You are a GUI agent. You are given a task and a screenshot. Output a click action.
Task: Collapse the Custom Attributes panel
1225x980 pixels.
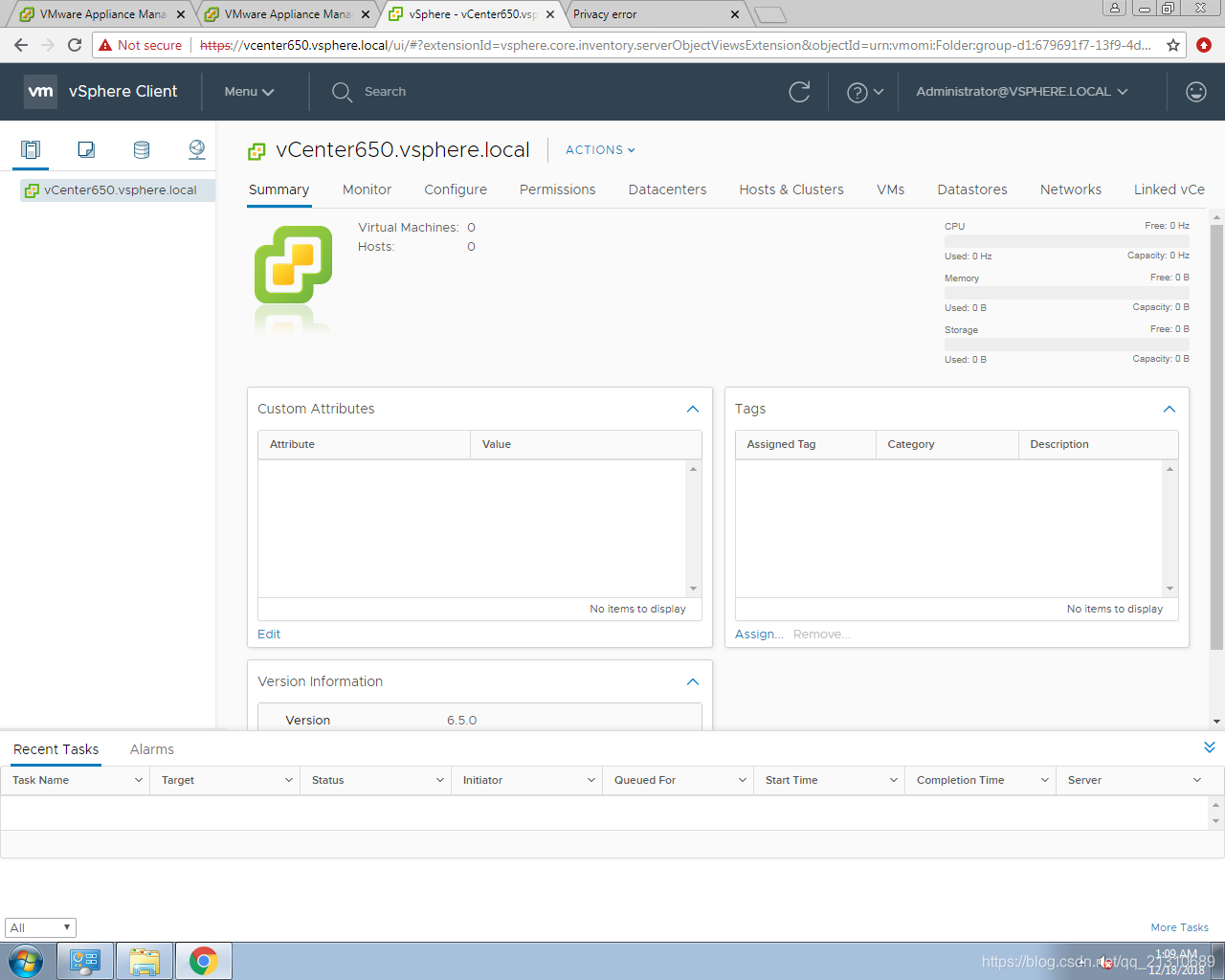[x=693, y=409]
